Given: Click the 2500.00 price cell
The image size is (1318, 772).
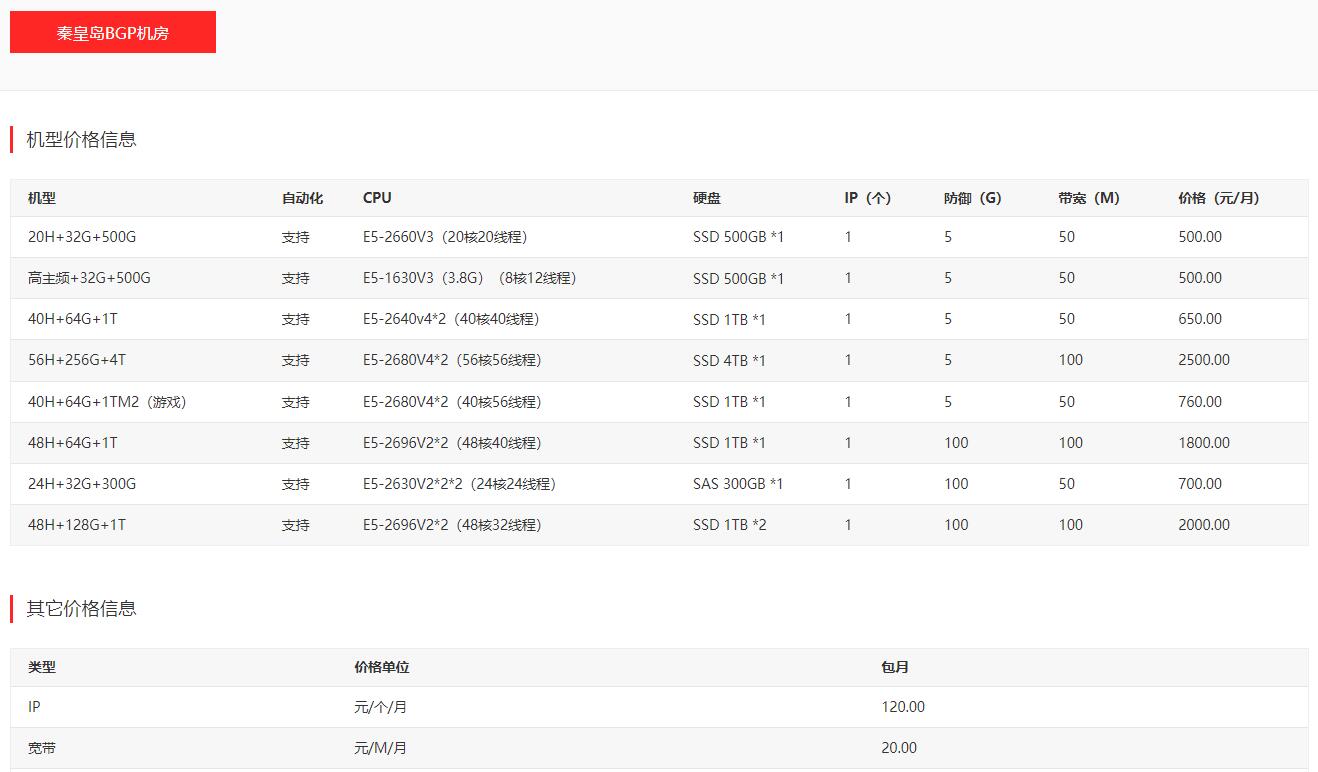Looking at the screenshot, I should (x=1204, y=360).
